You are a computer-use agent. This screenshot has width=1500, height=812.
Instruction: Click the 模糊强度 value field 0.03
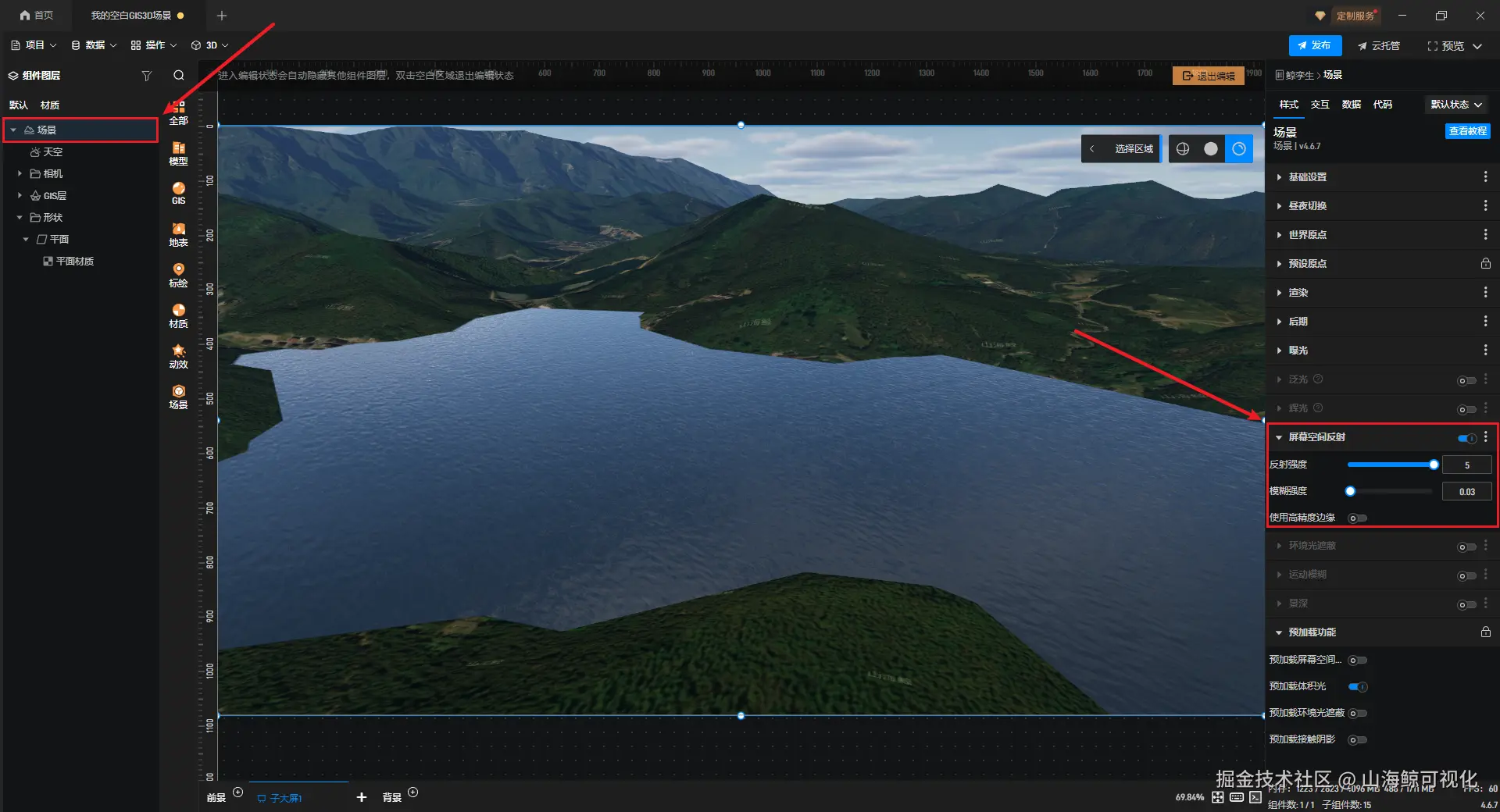(1467, 492)
